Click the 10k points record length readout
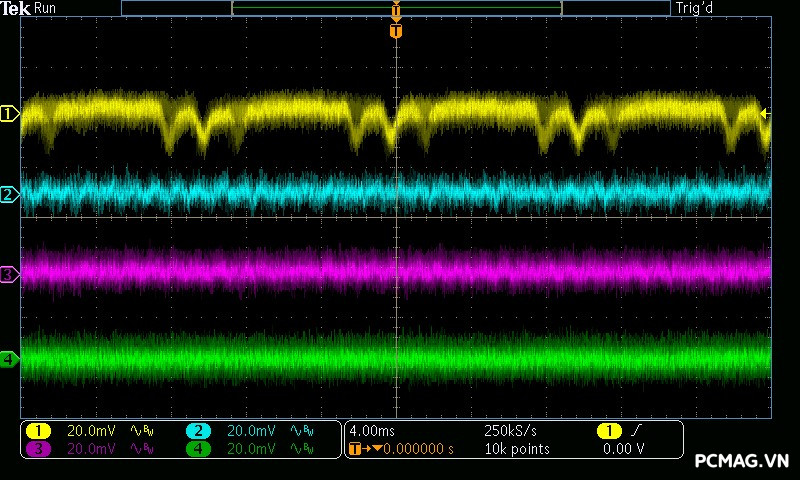Viewport: 800px width, 480px height. tap(516, 449)
